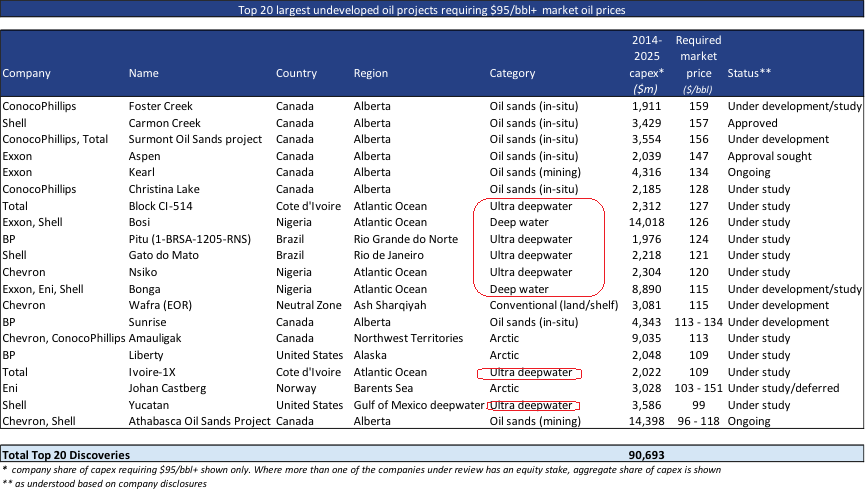The width and height of the screenshot is (865, 490).
Task: Click the Nsiko project name
Action: point(143,272)
